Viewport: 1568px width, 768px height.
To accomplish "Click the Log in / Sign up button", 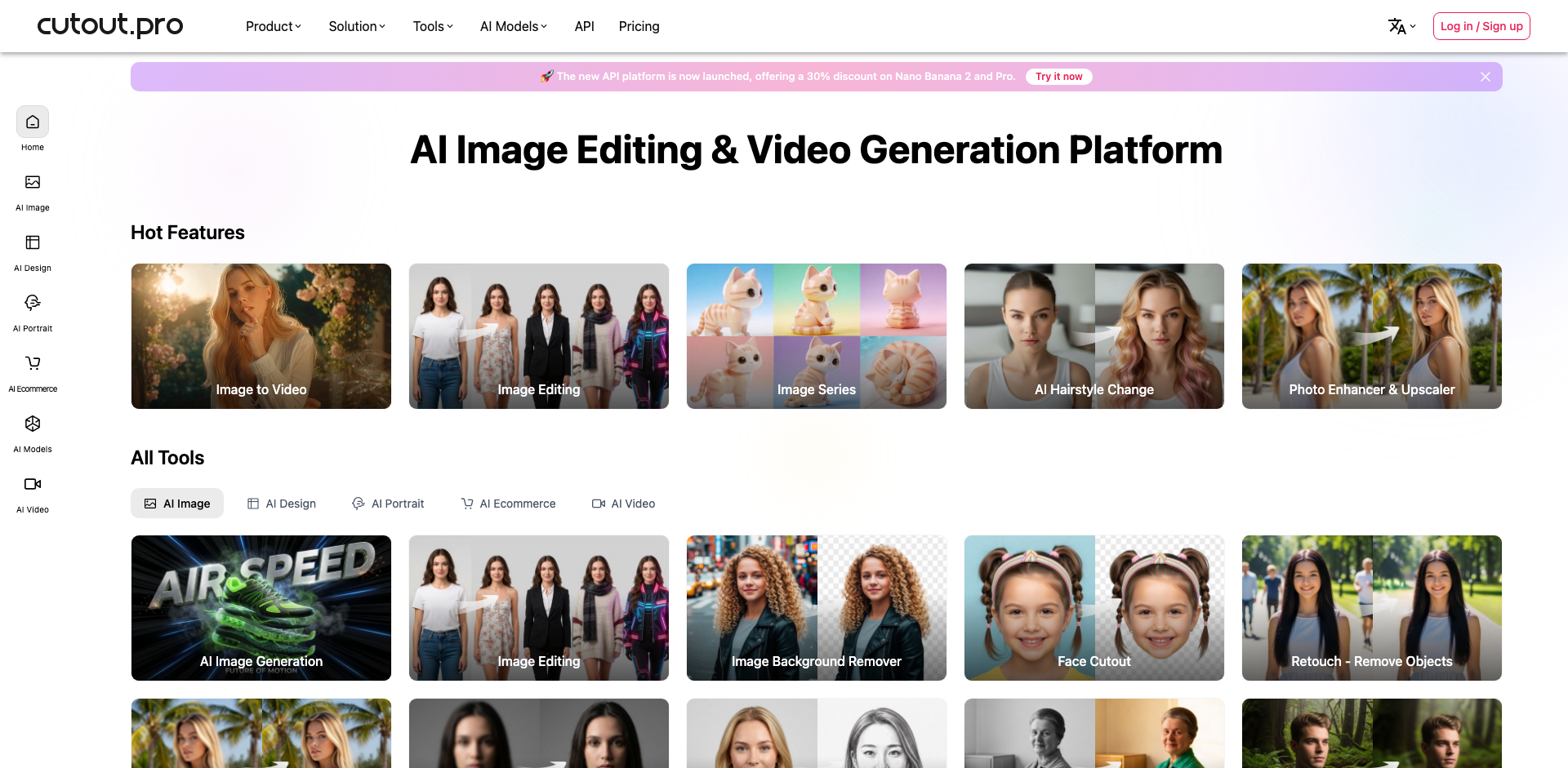I will (x=1481, y=27).
